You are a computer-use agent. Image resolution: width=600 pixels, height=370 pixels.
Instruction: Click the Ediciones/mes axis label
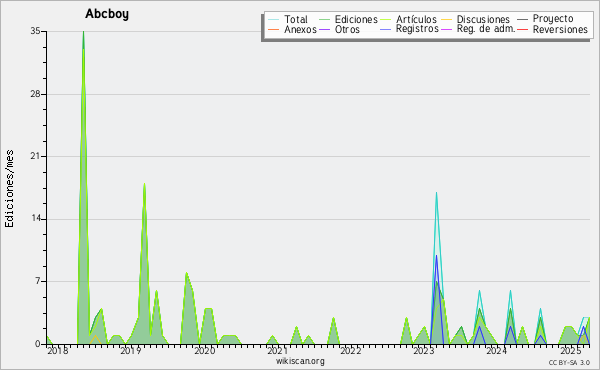9,189
